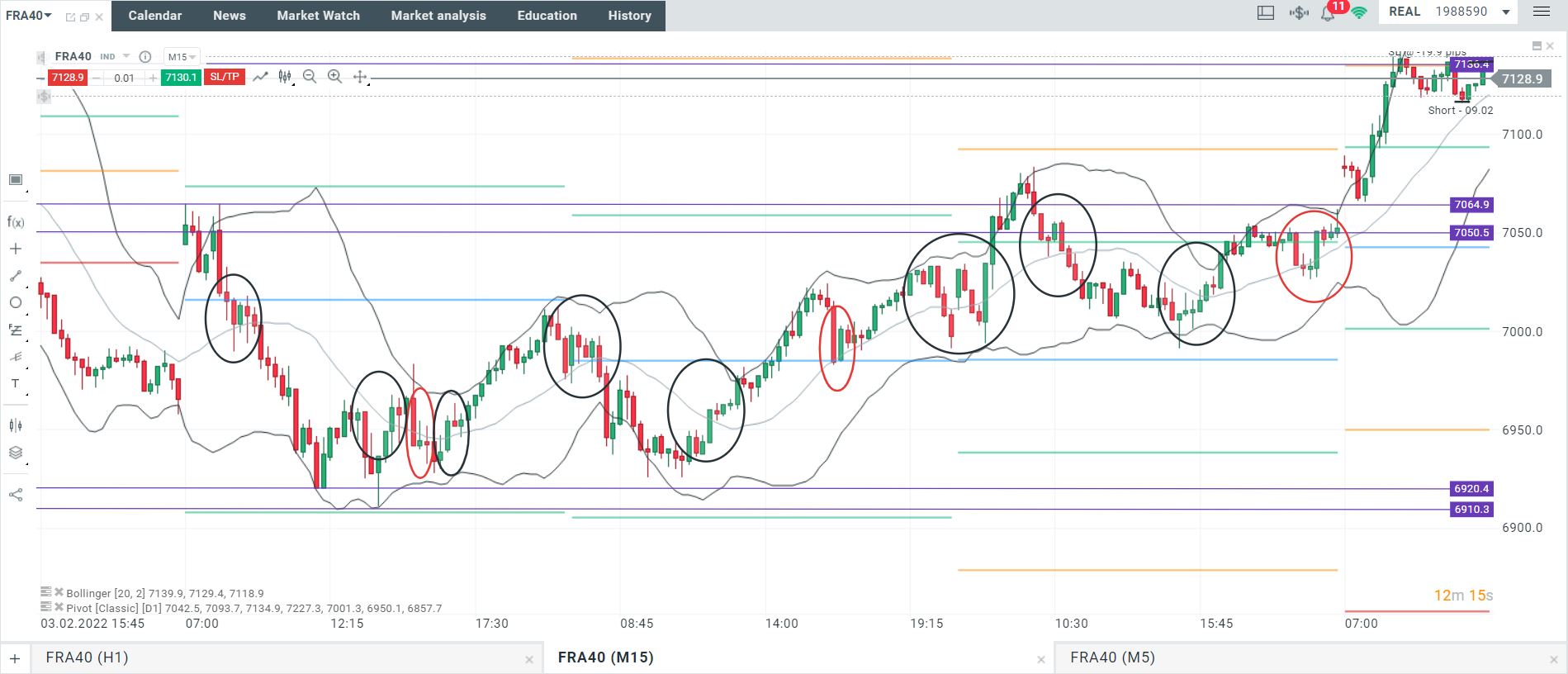Expand the REAL account selector dropdown
This screenshot has height=674, width=1568.
pyautogui.click(x=1506, y=12)
